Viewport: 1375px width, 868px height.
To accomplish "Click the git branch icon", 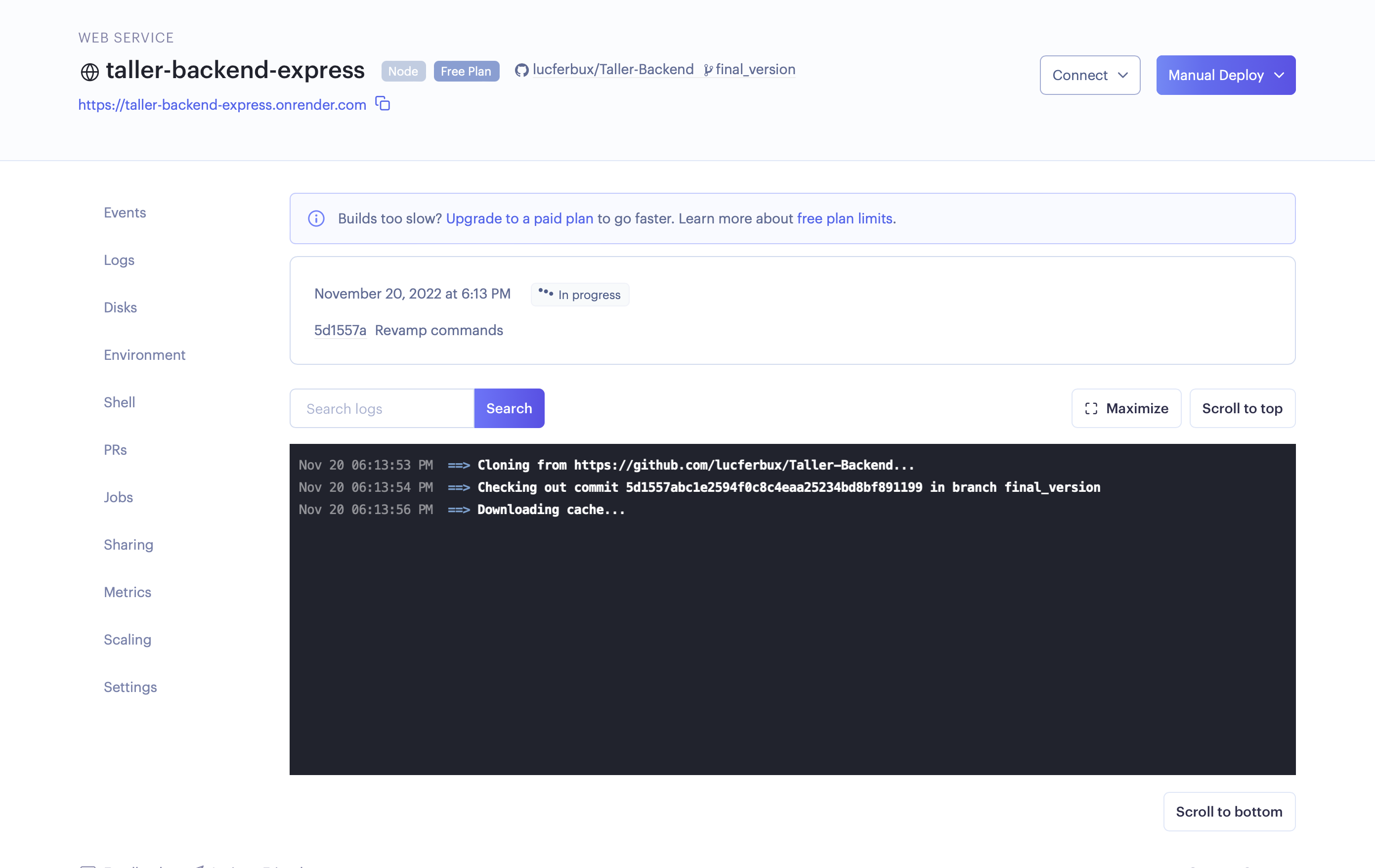I will 708,70.
